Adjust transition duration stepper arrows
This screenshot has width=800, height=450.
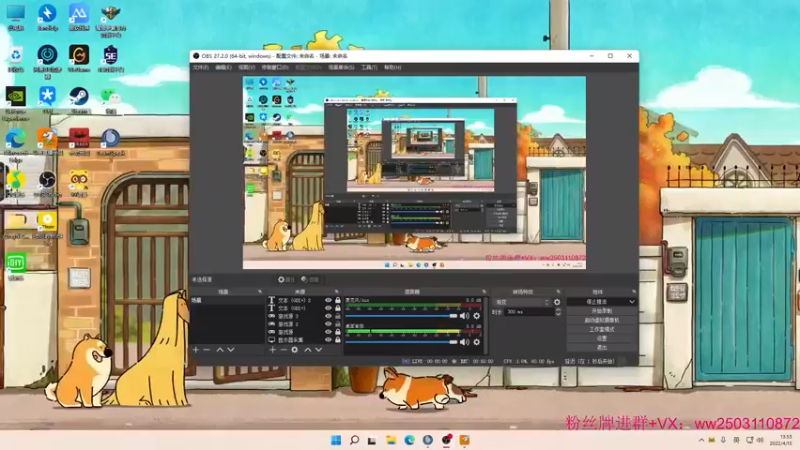[558, 312]
